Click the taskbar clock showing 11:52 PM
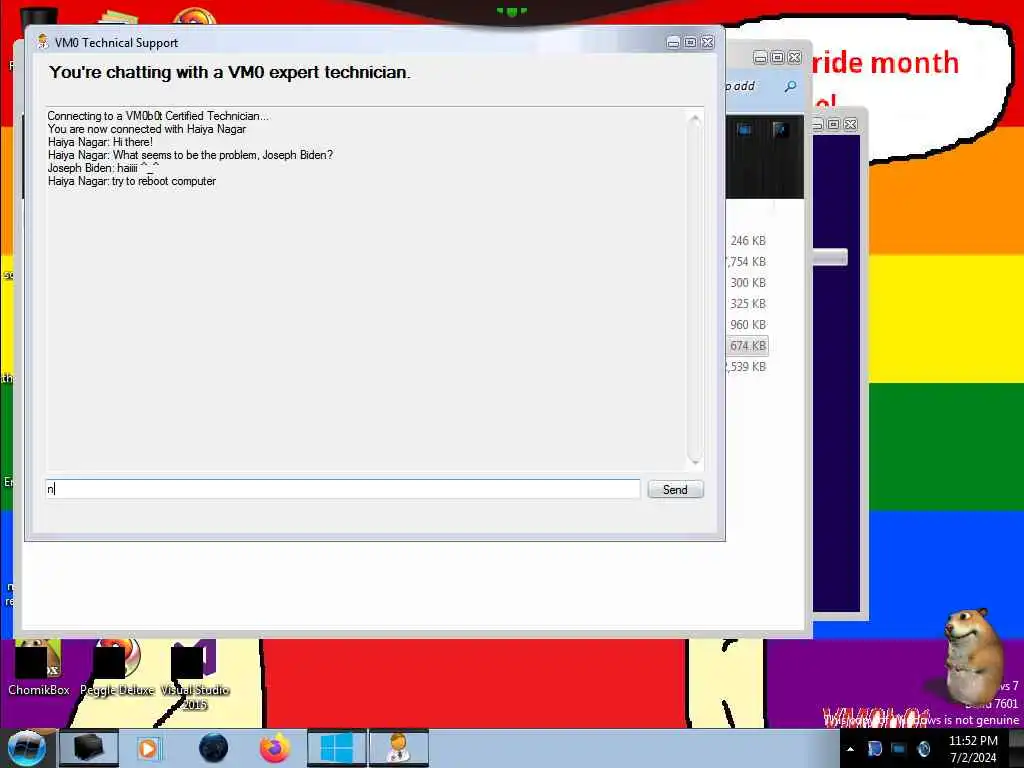The image size is (1024, 768). pos(973,749)
